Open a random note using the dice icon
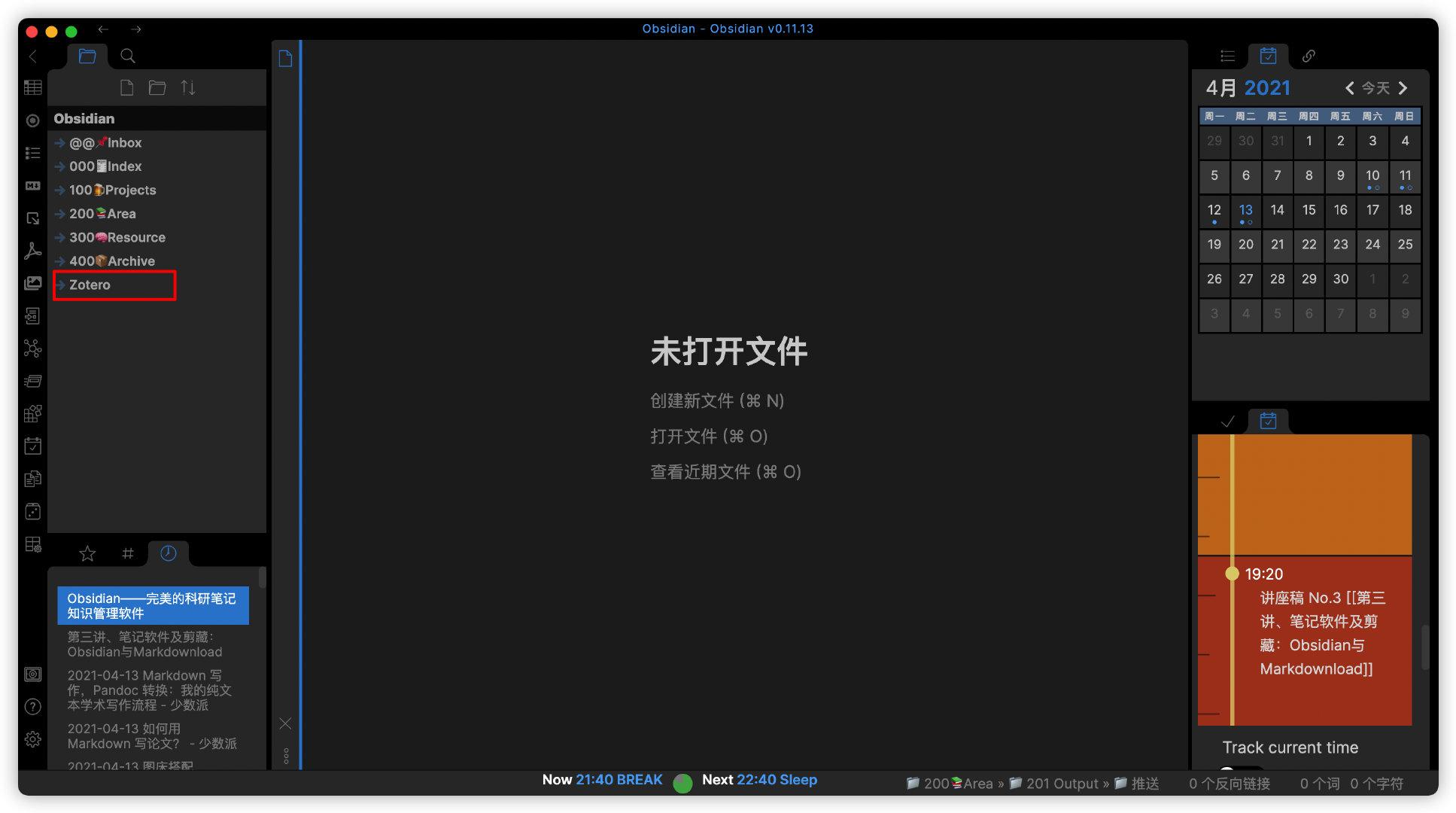 click(32, 510)
